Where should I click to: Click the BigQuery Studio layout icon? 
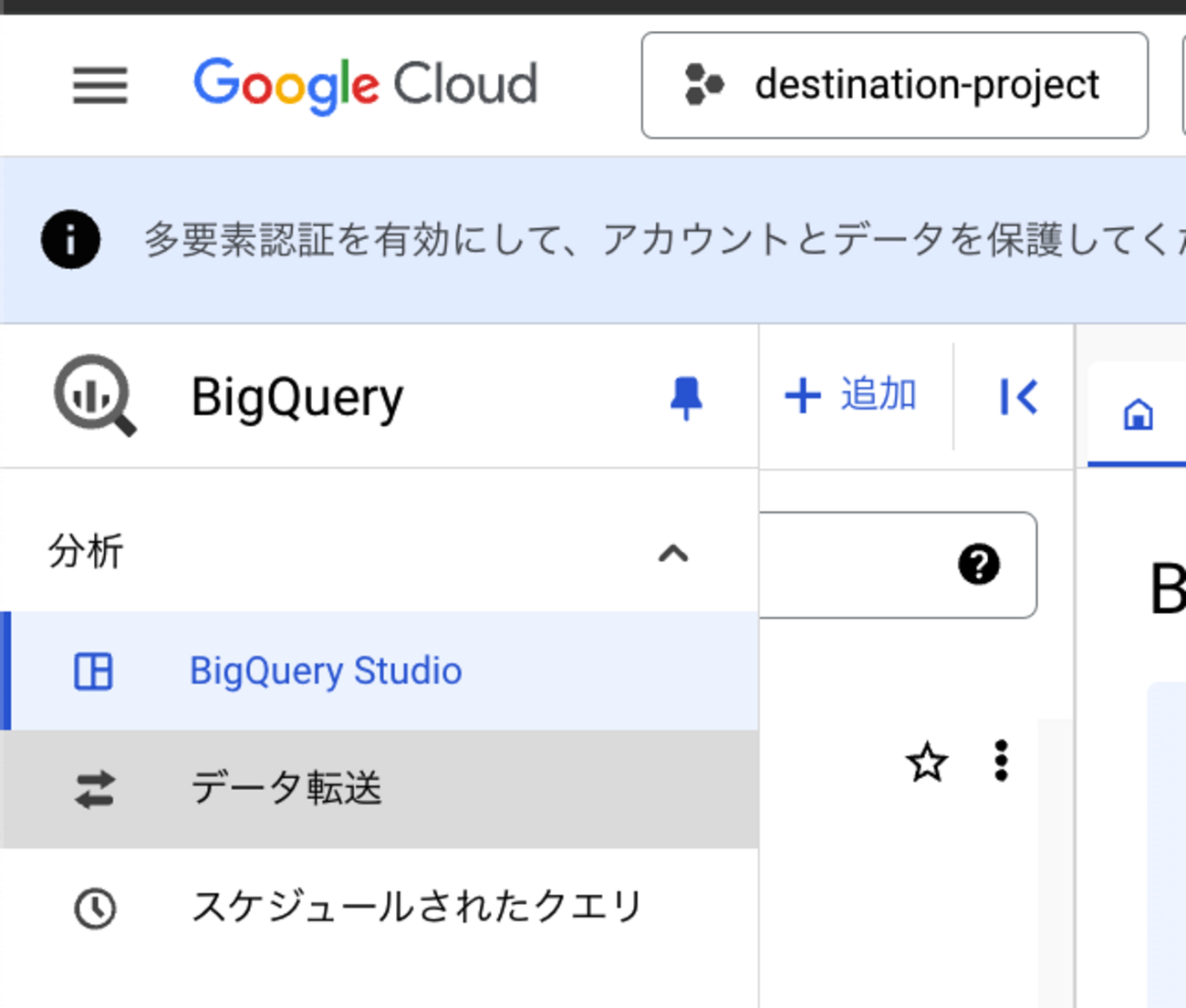tap(93, 671)
